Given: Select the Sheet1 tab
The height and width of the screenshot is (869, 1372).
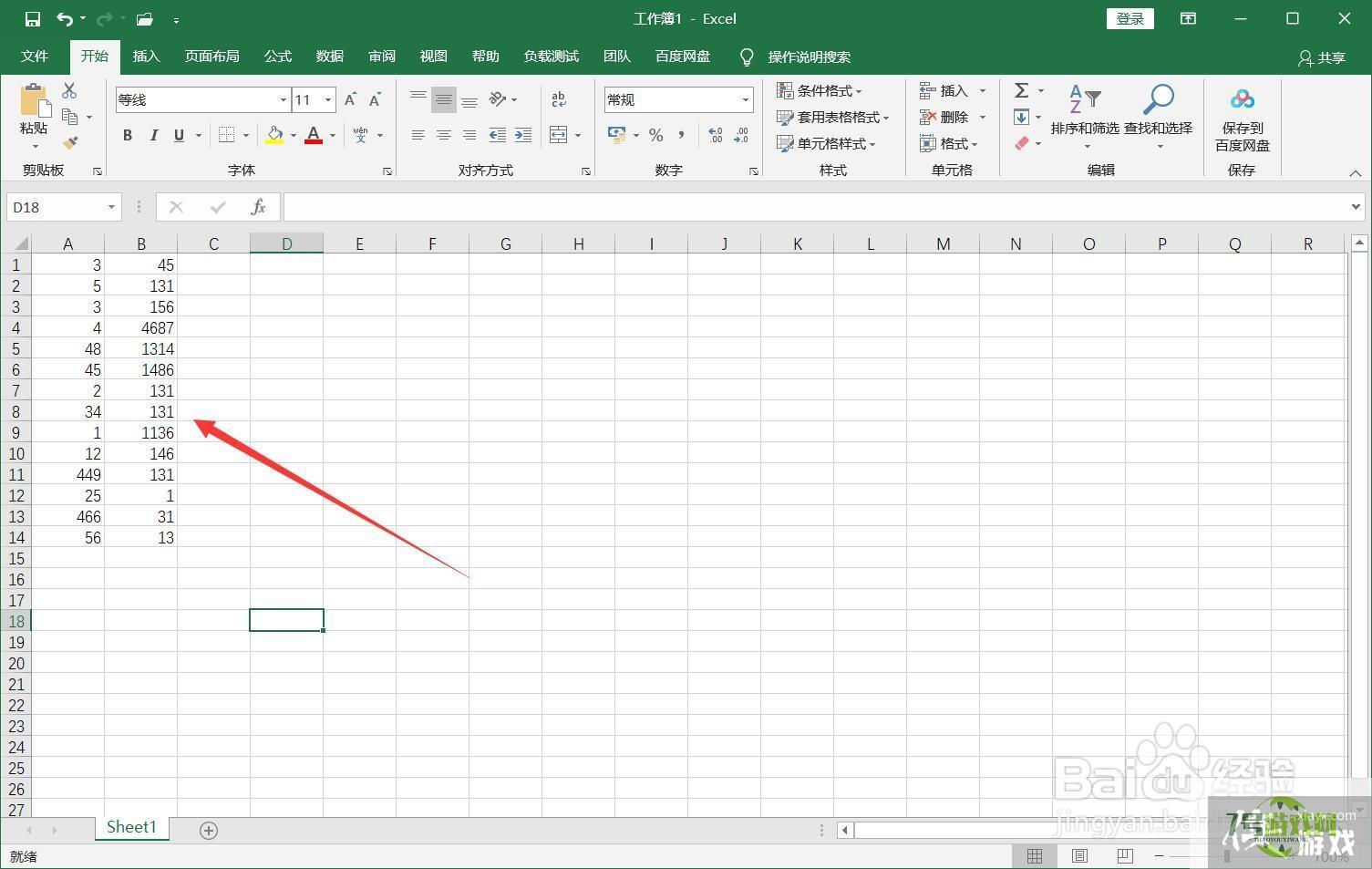Looking at the screenshot, I should pyautogui.click(x=131, y=827).
